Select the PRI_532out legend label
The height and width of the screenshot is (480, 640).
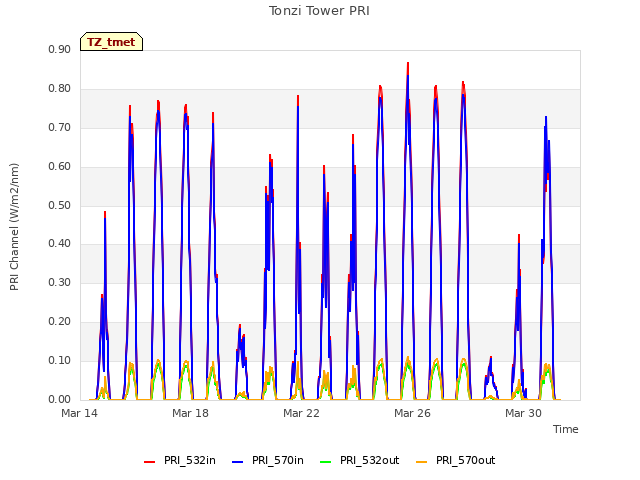370,460
